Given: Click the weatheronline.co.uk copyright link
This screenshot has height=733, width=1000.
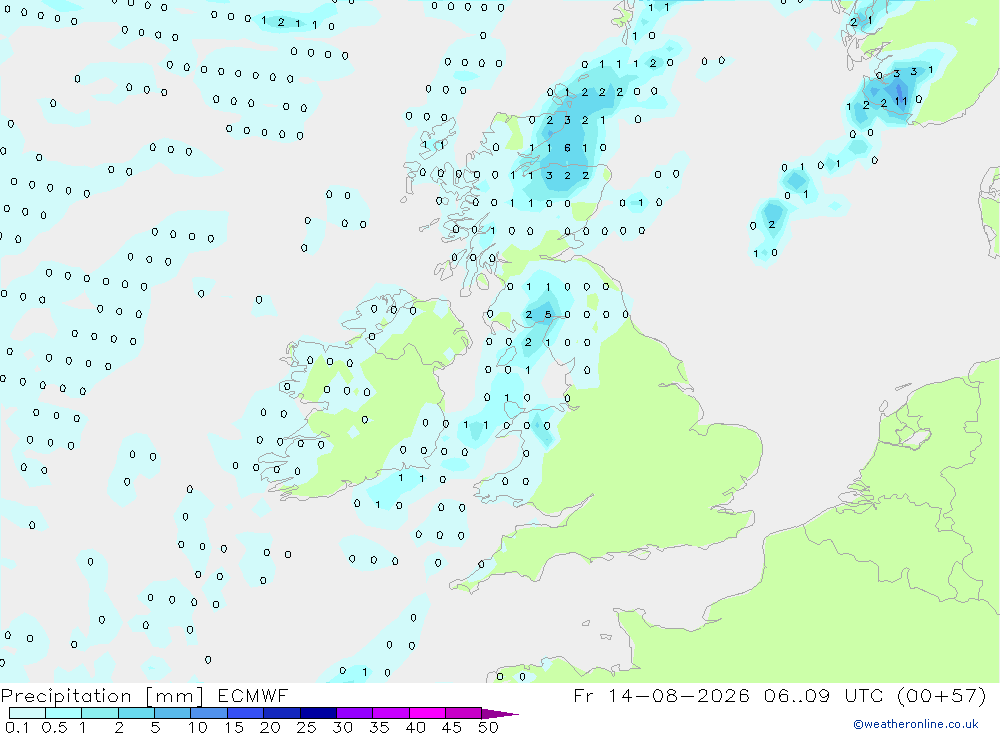Looking at the screenshot, I should (915, 724).
